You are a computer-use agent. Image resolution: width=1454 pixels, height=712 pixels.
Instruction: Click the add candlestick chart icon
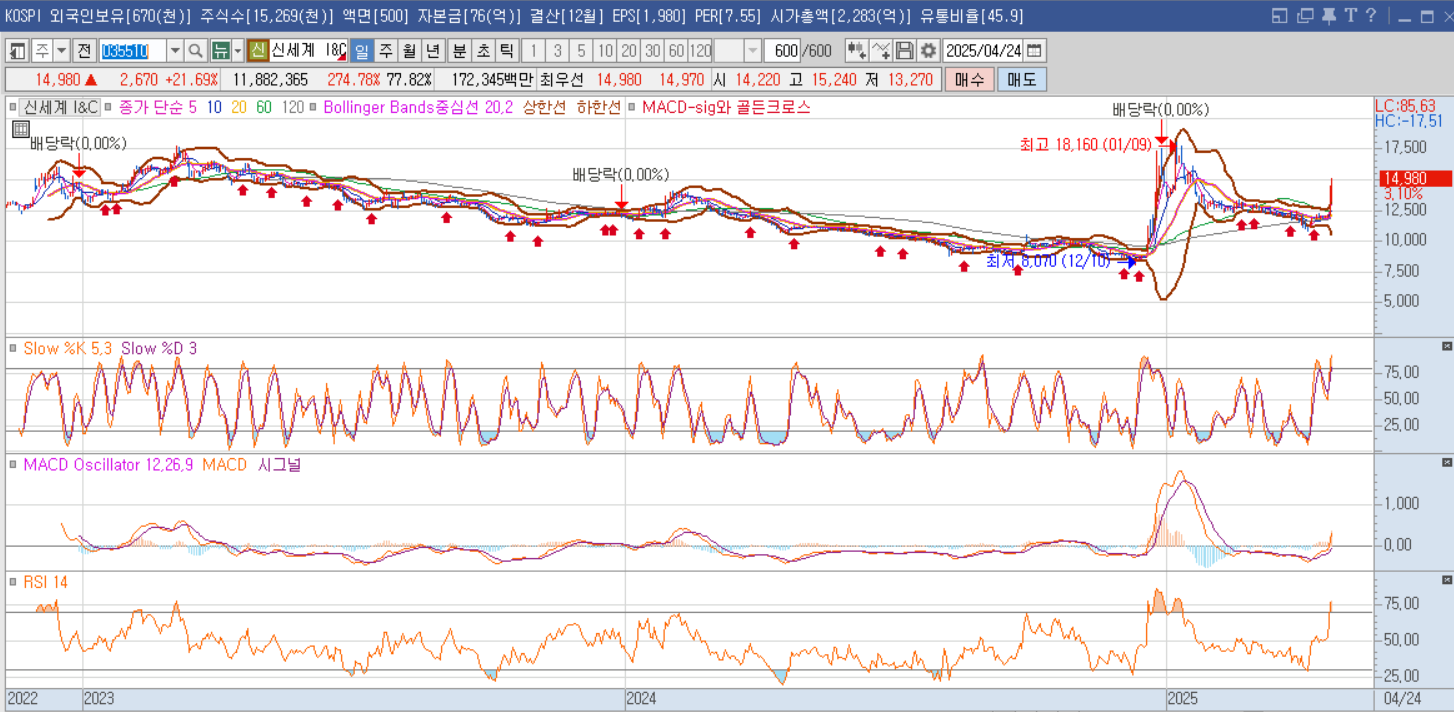click(856, 51)
